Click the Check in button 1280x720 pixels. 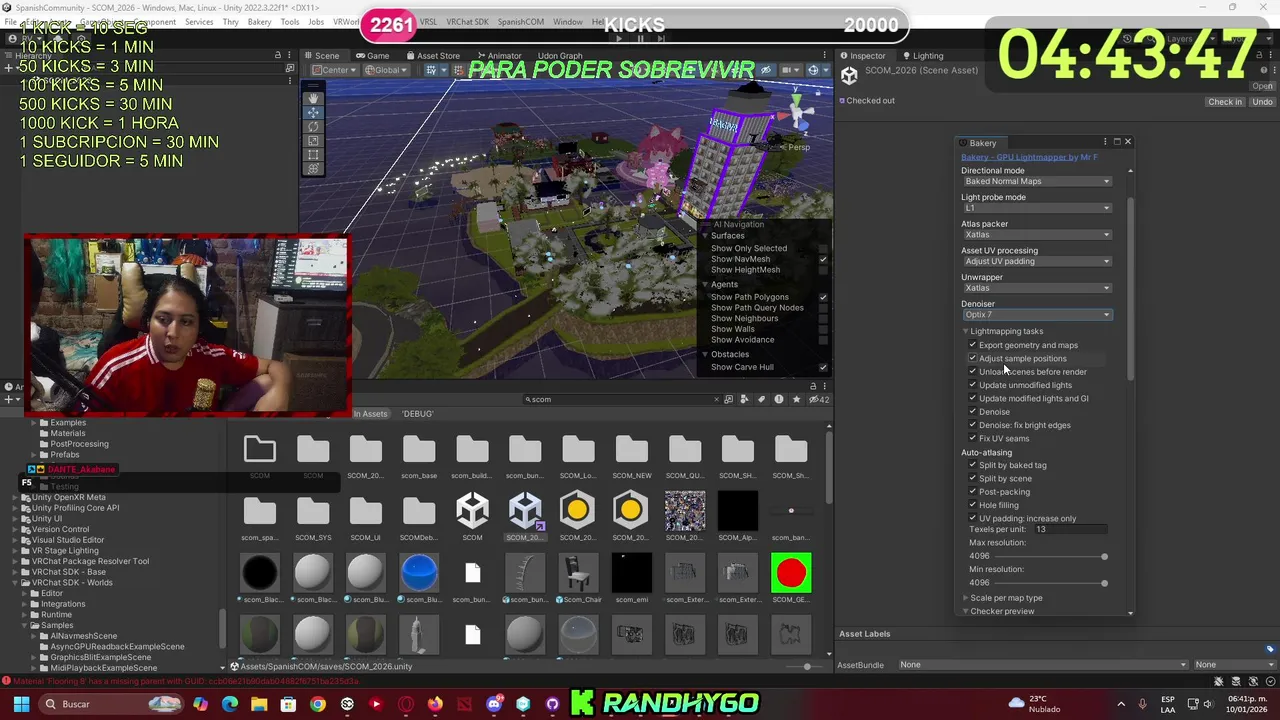(1224, 102)
